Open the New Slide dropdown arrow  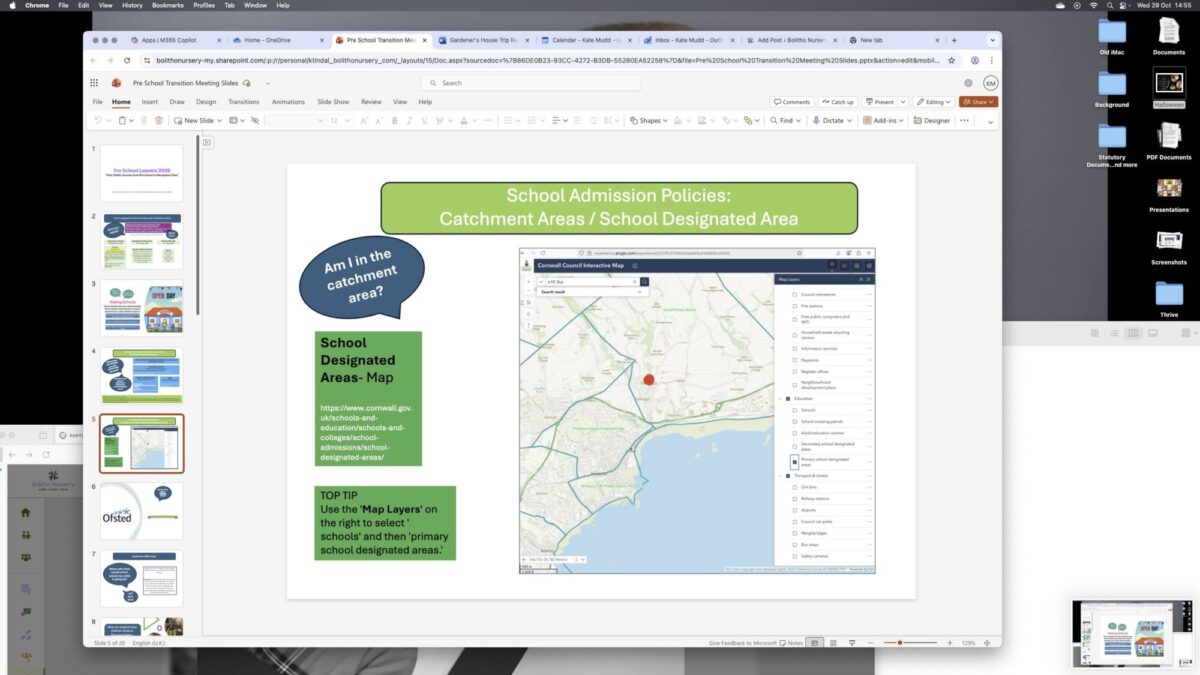click(218, 120)
